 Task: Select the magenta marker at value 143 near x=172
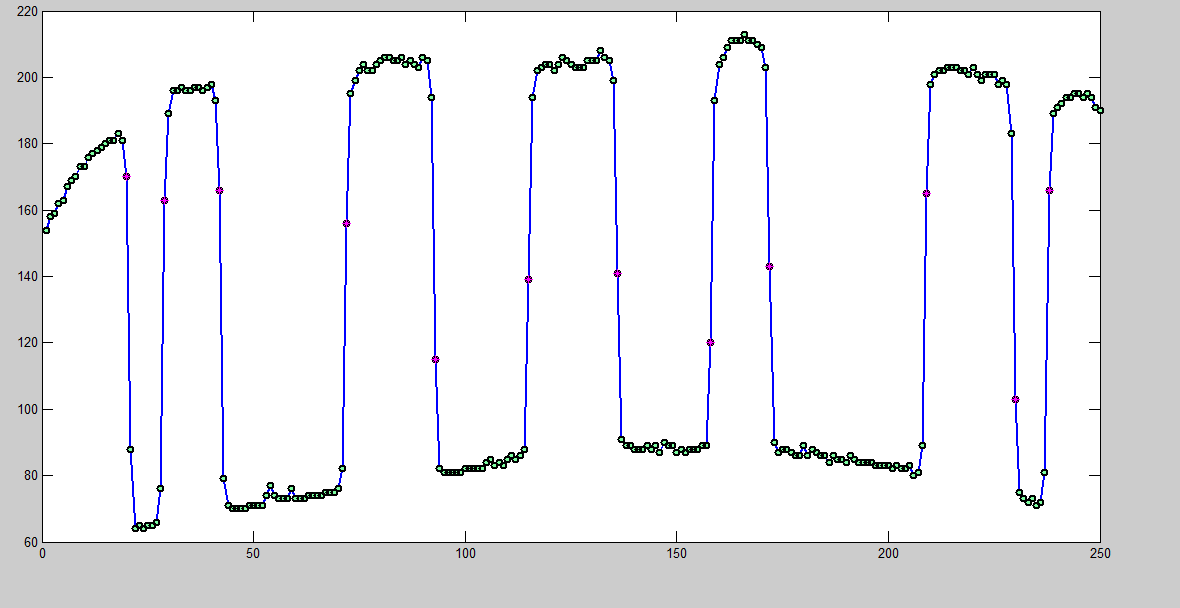coord(769,266)
